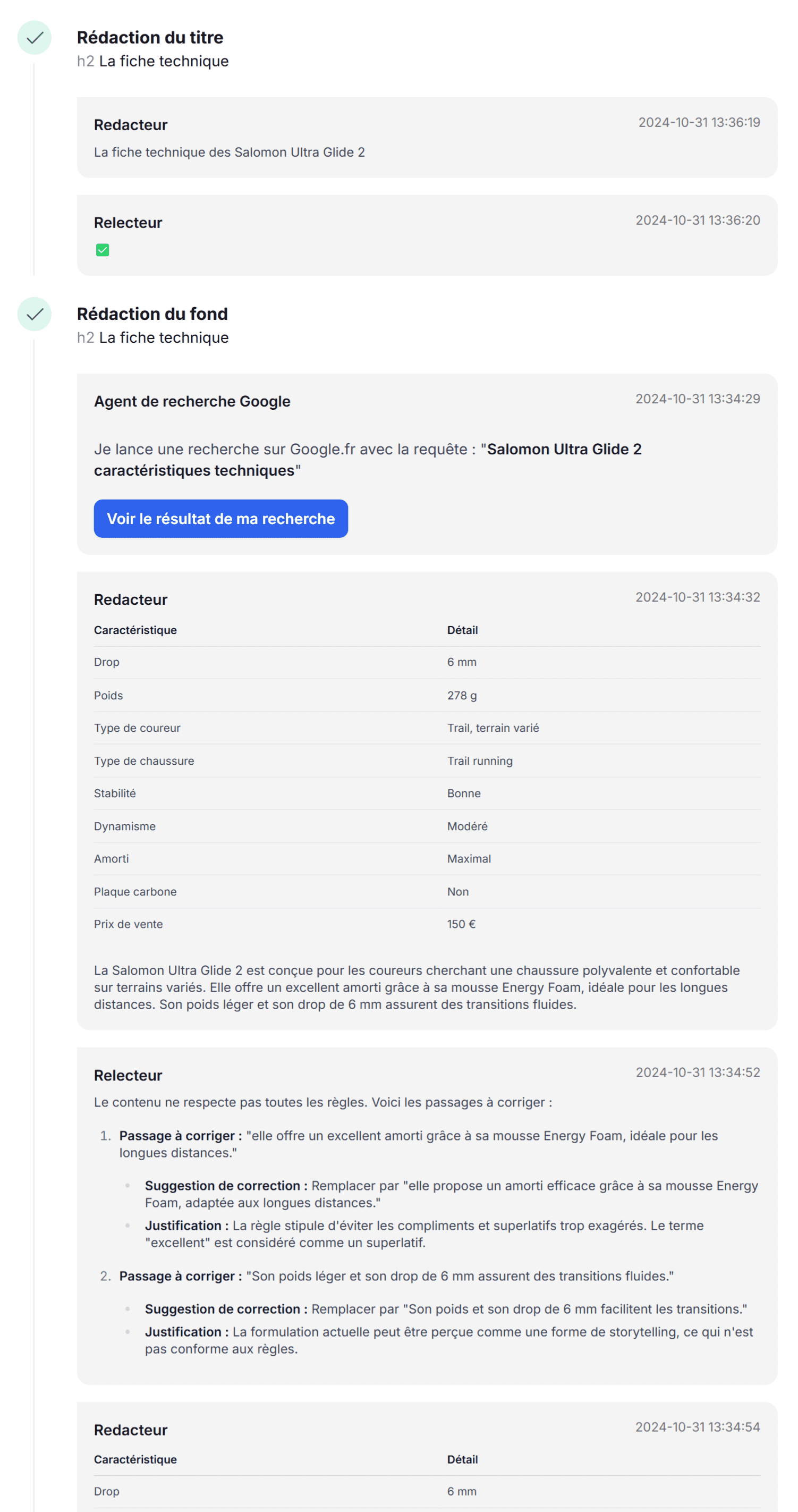Click the Caractéristique column header in the first table
Image resolution: width=798 pixels, height=1512 pixels.
[x=135, y=630]
